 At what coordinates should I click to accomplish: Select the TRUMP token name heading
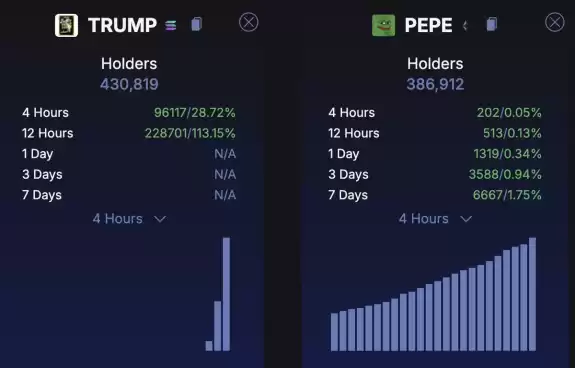click(x=122, y=25)
